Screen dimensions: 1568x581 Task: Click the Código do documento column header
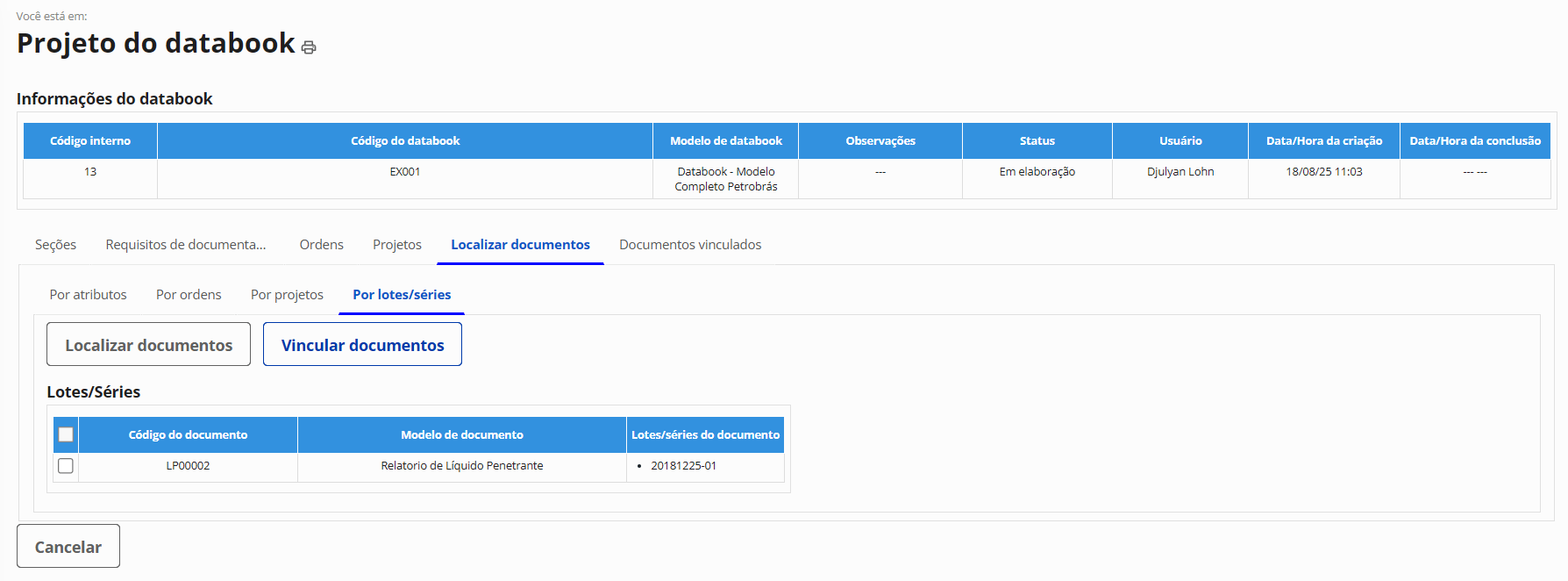click(188, 435)
